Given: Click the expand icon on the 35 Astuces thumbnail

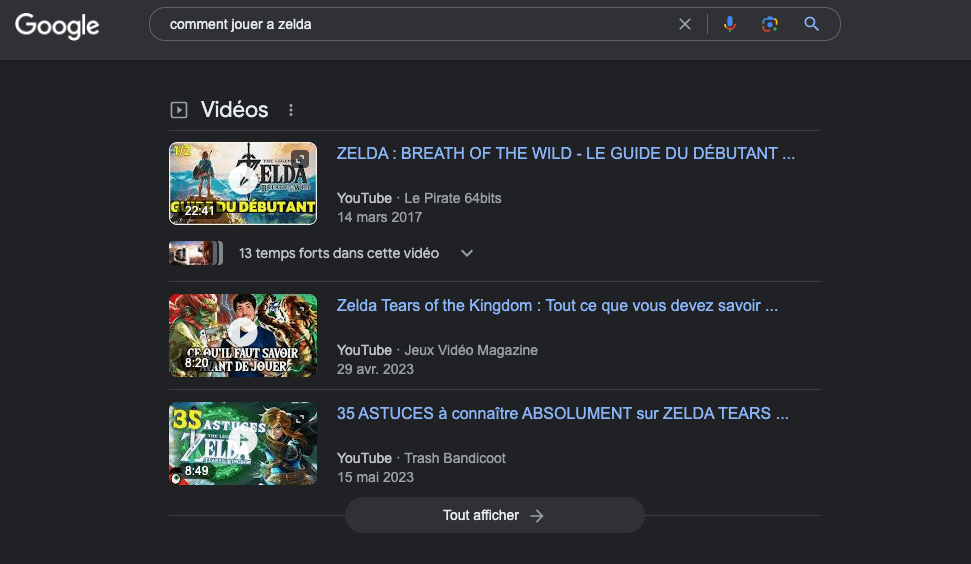Looking at the screenshot, I should pyautogui.click(x=300, y=419).
